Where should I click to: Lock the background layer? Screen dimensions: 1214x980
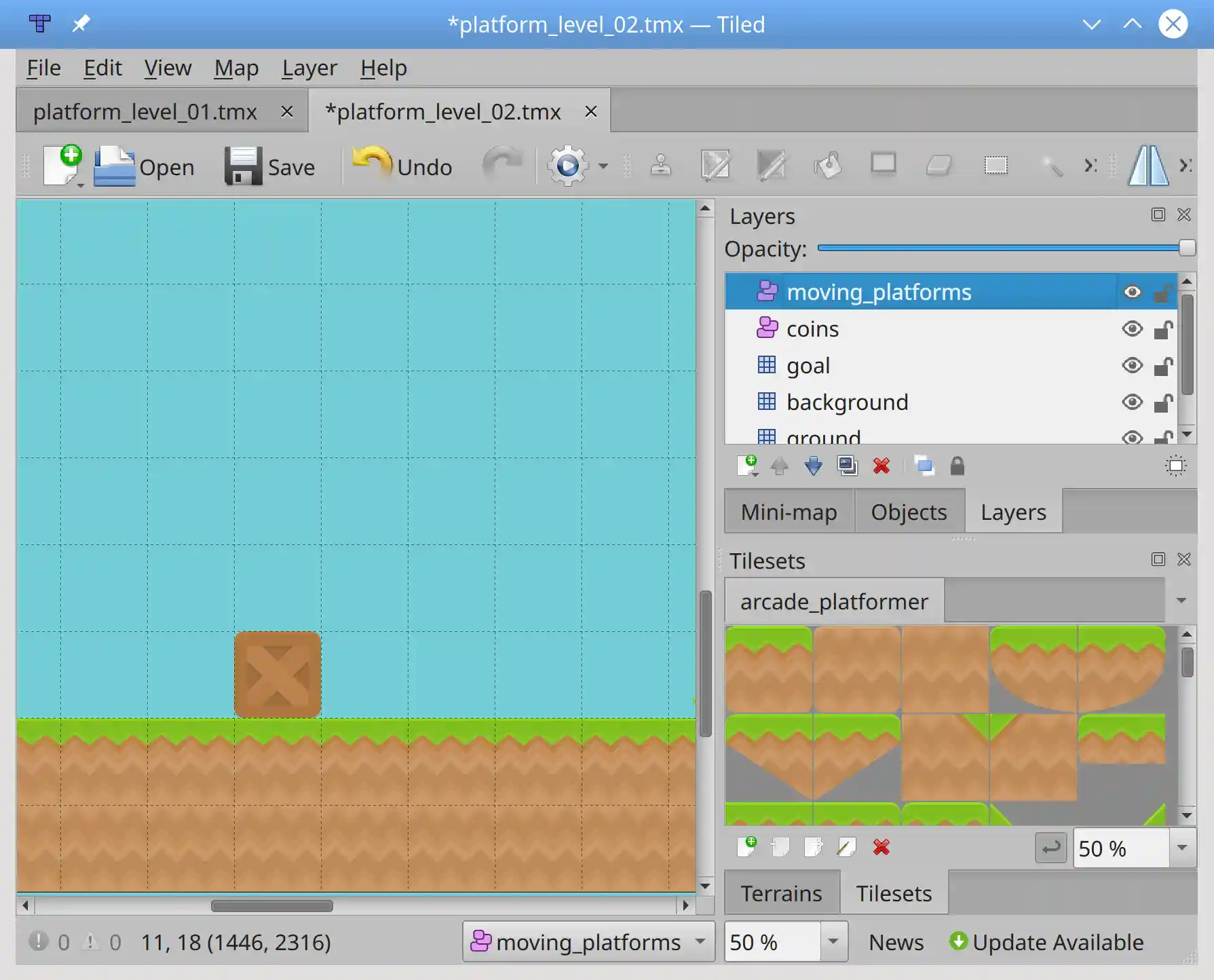[x=1163, y=402]
